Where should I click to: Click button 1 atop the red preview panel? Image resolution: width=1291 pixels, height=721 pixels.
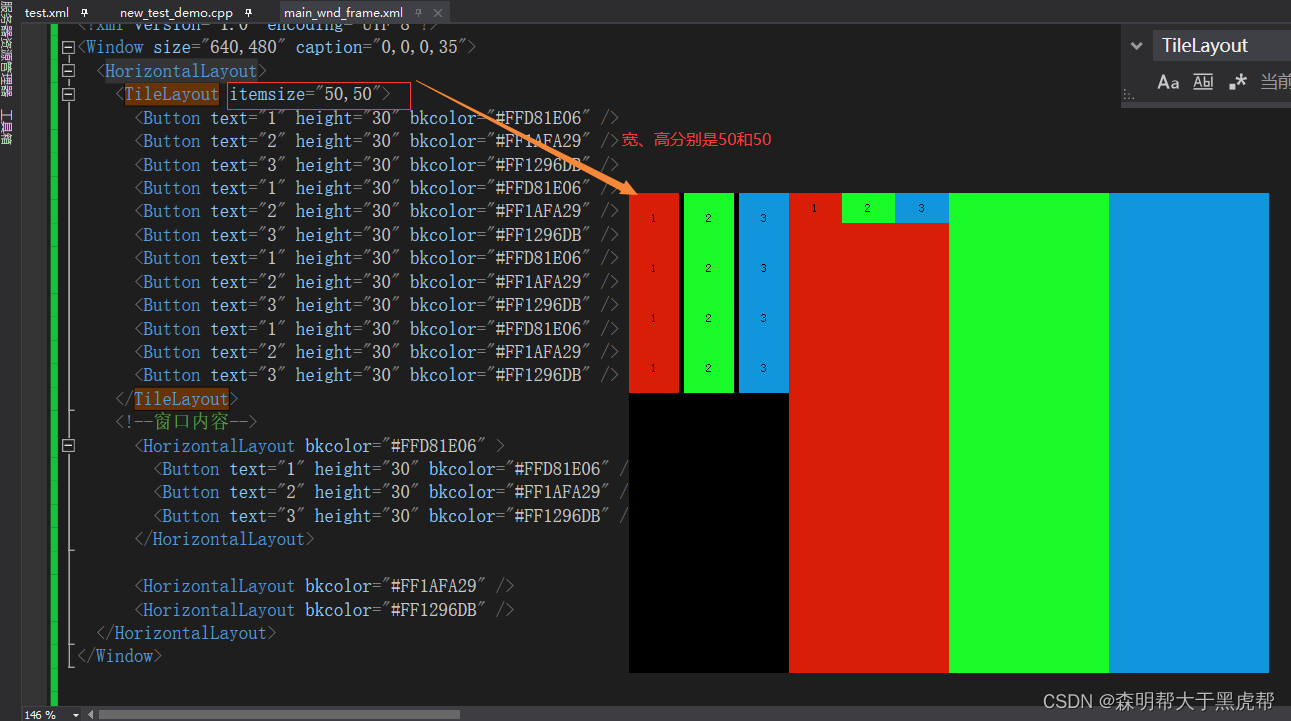click(x=815, y=208)
